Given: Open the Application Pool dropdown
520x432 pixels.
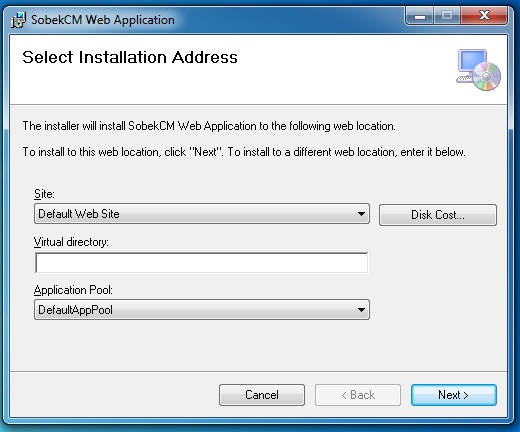Looking at the screenshot, I should tap(202, 310).
